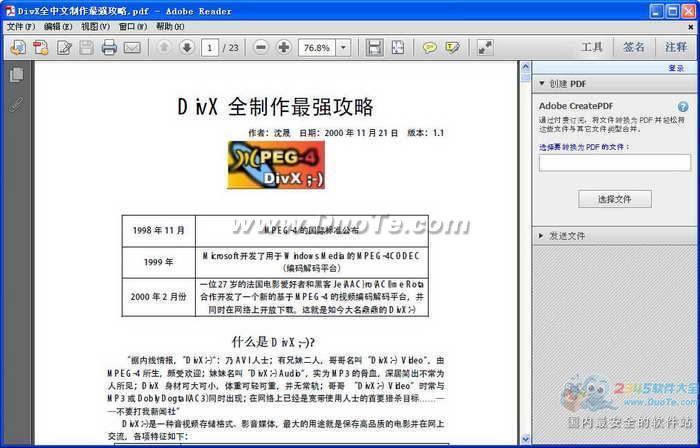Click the / 23 total pages label
This screenshot has height=448, width=700.
tap(231, 47)
